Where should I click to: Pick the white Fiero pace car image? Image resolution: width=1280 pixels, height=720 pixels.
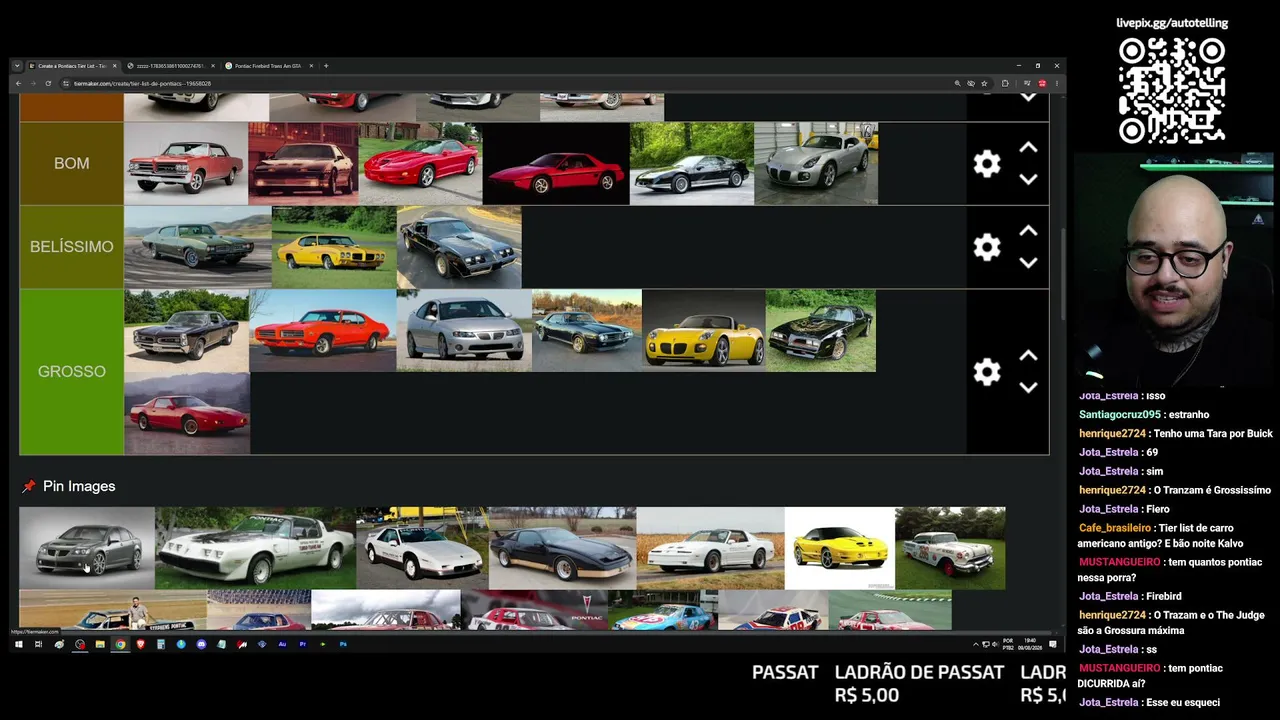[422, 548]
